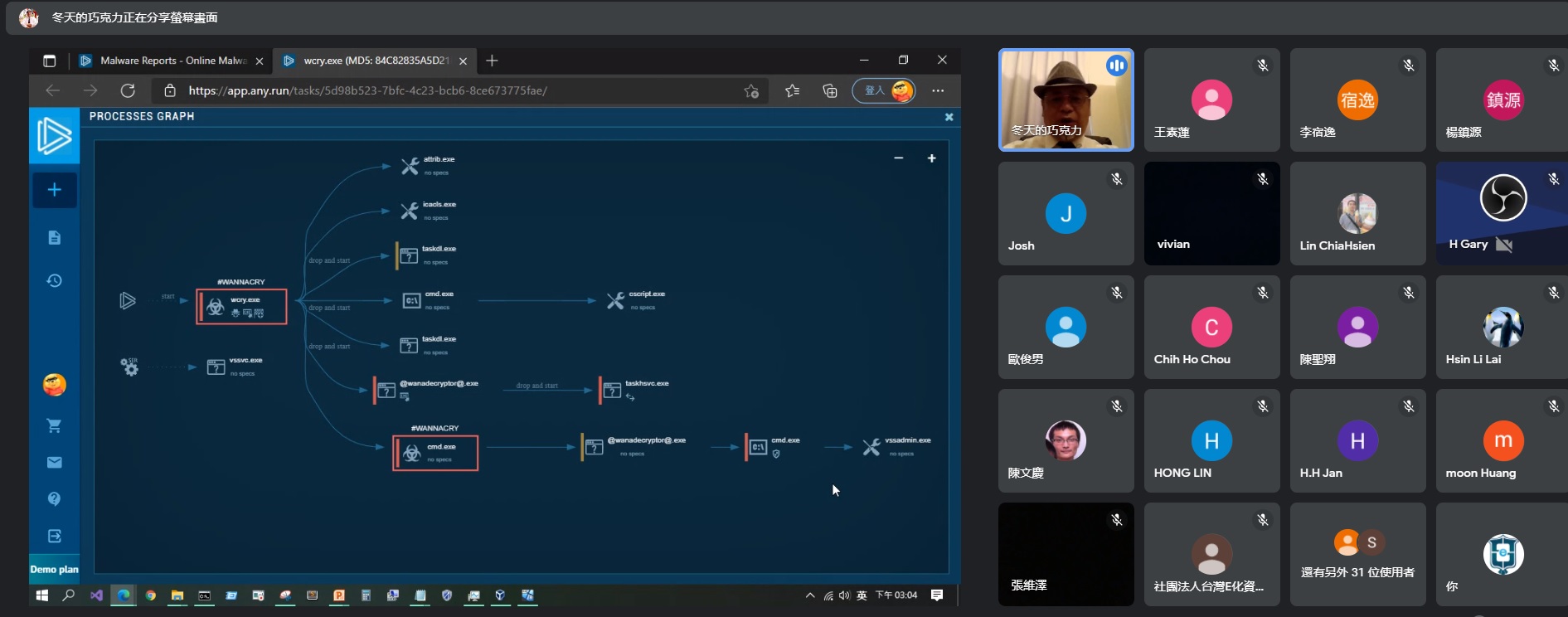Open a new browser tab

pyautogui.click(x=492, y=61)
